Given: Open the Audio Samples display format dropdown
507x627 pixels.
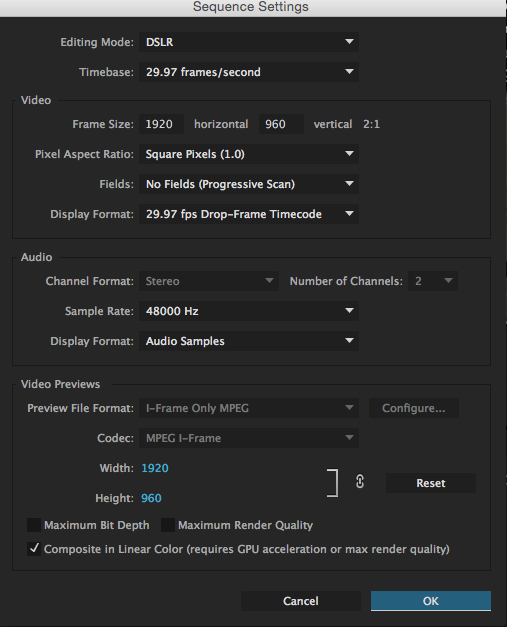Looking at the screenshot, I should pyautogui.click(x=249, y=341).
